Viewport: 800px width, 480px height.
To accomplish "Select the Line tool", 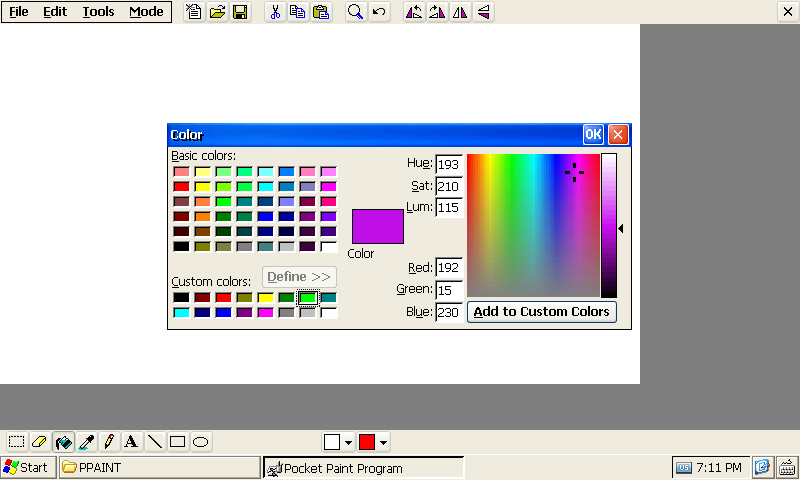I will click(x=154, y=442).
